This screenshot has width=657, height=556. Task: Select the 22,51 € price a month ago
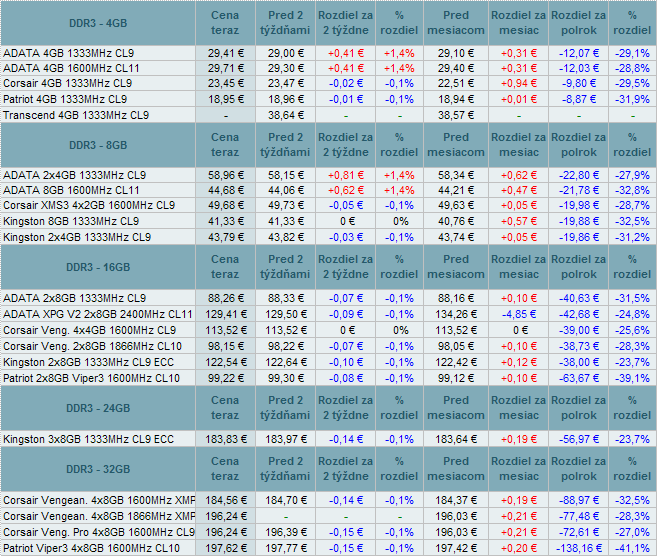[x=456, y=83]
